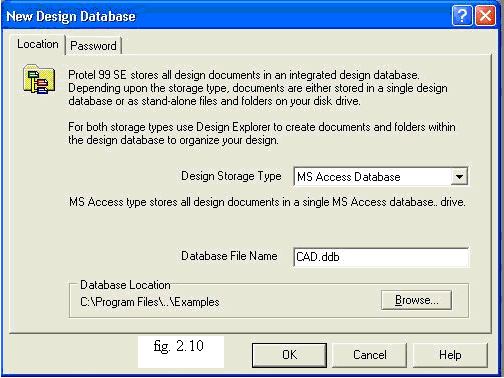Click the Design Storage Type label

(x=231, y=176)
